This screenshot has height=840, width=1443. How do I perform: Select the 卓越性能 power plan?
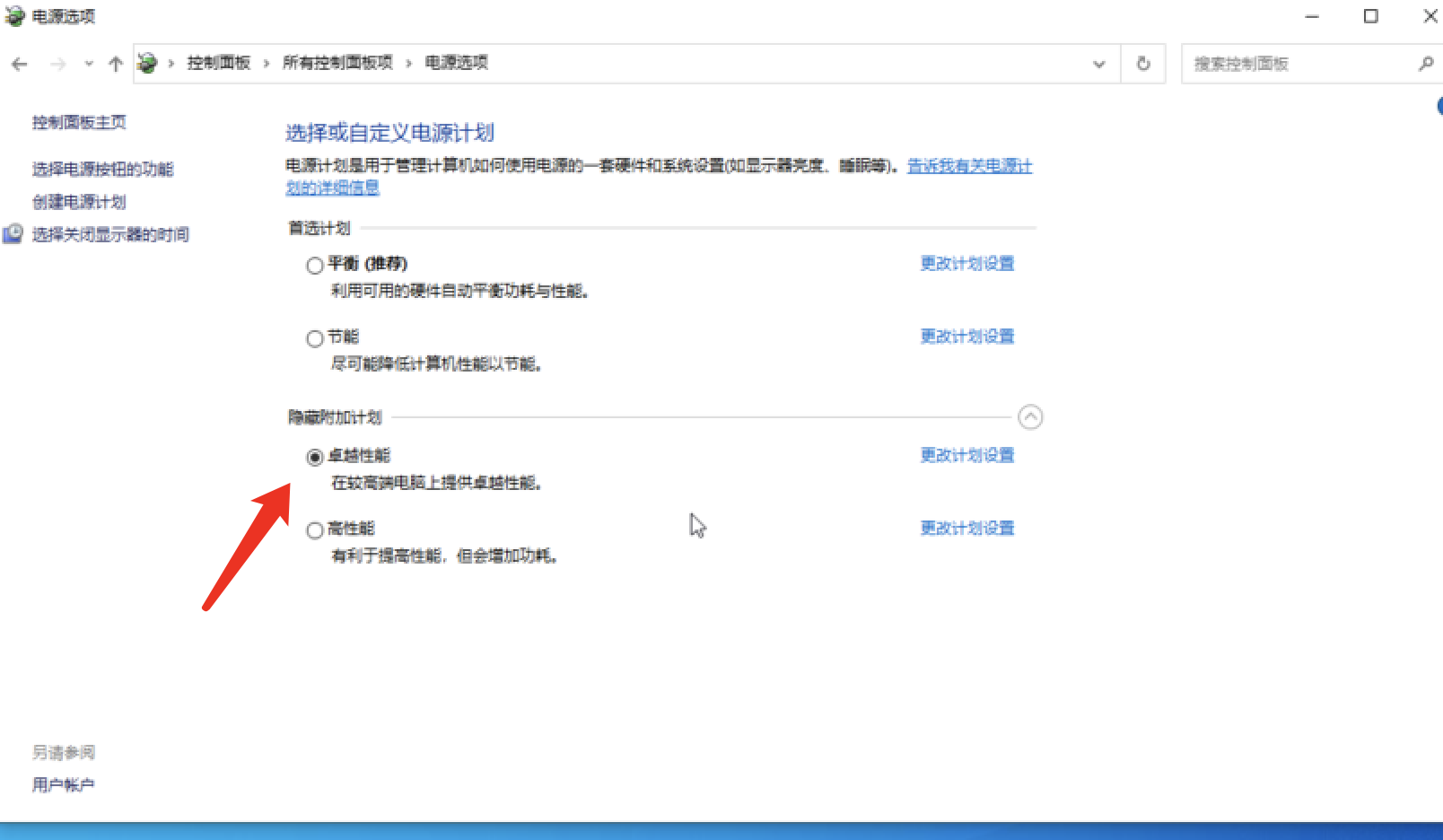click(x=315, y=458)
